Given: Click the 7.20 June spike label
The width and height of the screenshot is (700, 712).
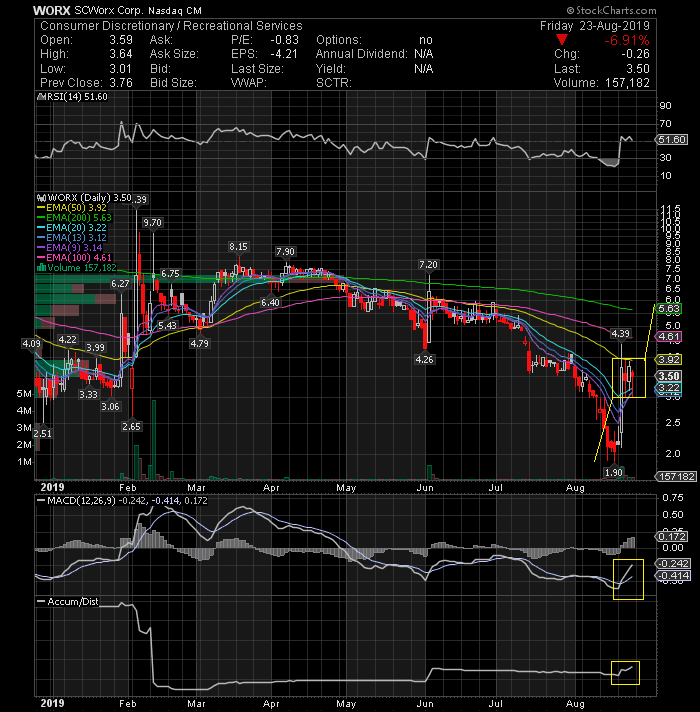Looking at the screenshot, I should tap(429, 264).
